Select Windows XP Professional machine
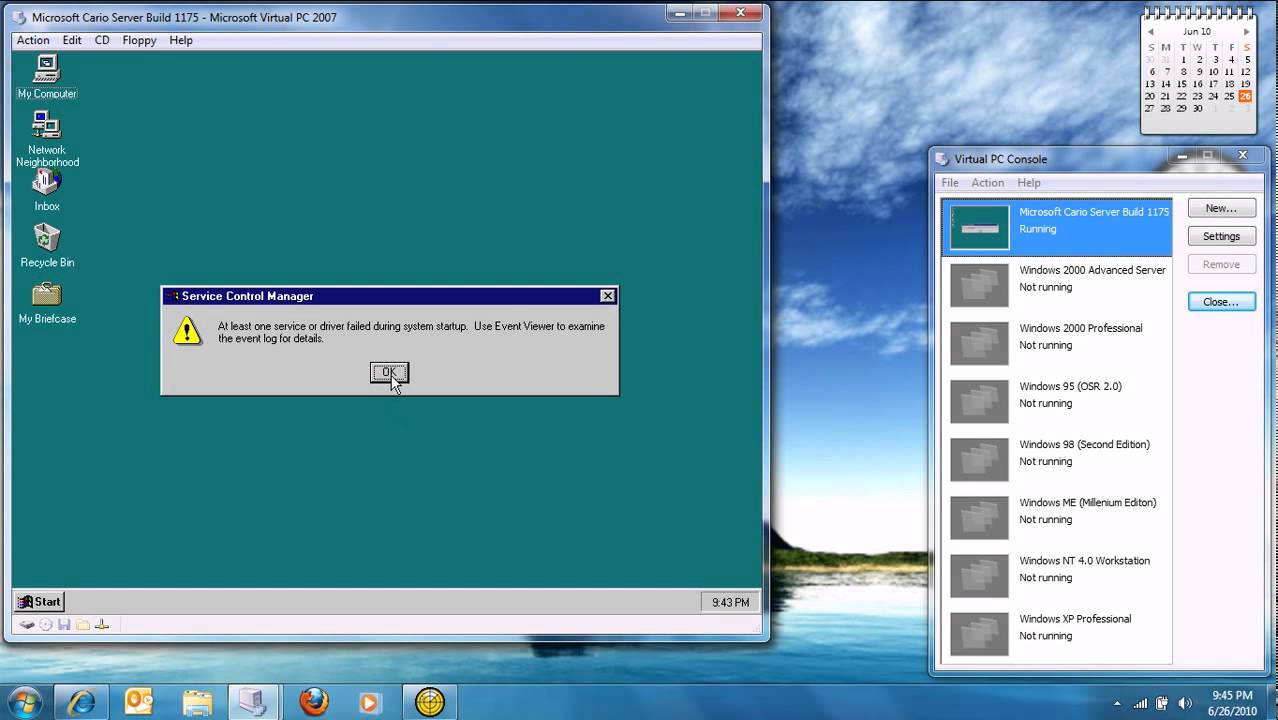This screenshot has height=720, width=1278. coord(1057,634)
